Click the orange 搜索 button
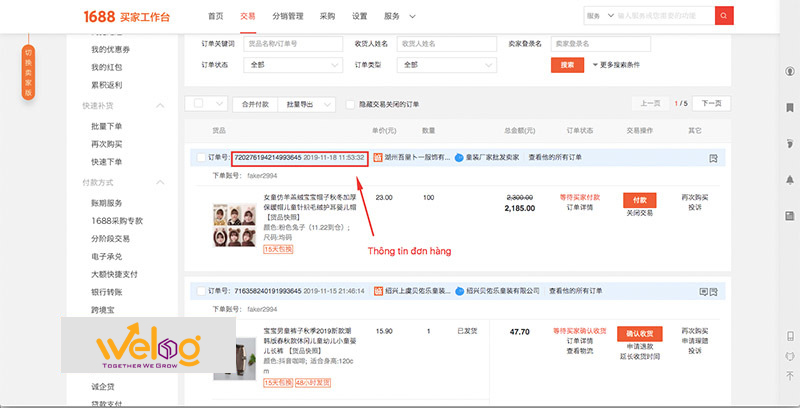The width and height of the screenshot is (800, 408). pos(567,65)
